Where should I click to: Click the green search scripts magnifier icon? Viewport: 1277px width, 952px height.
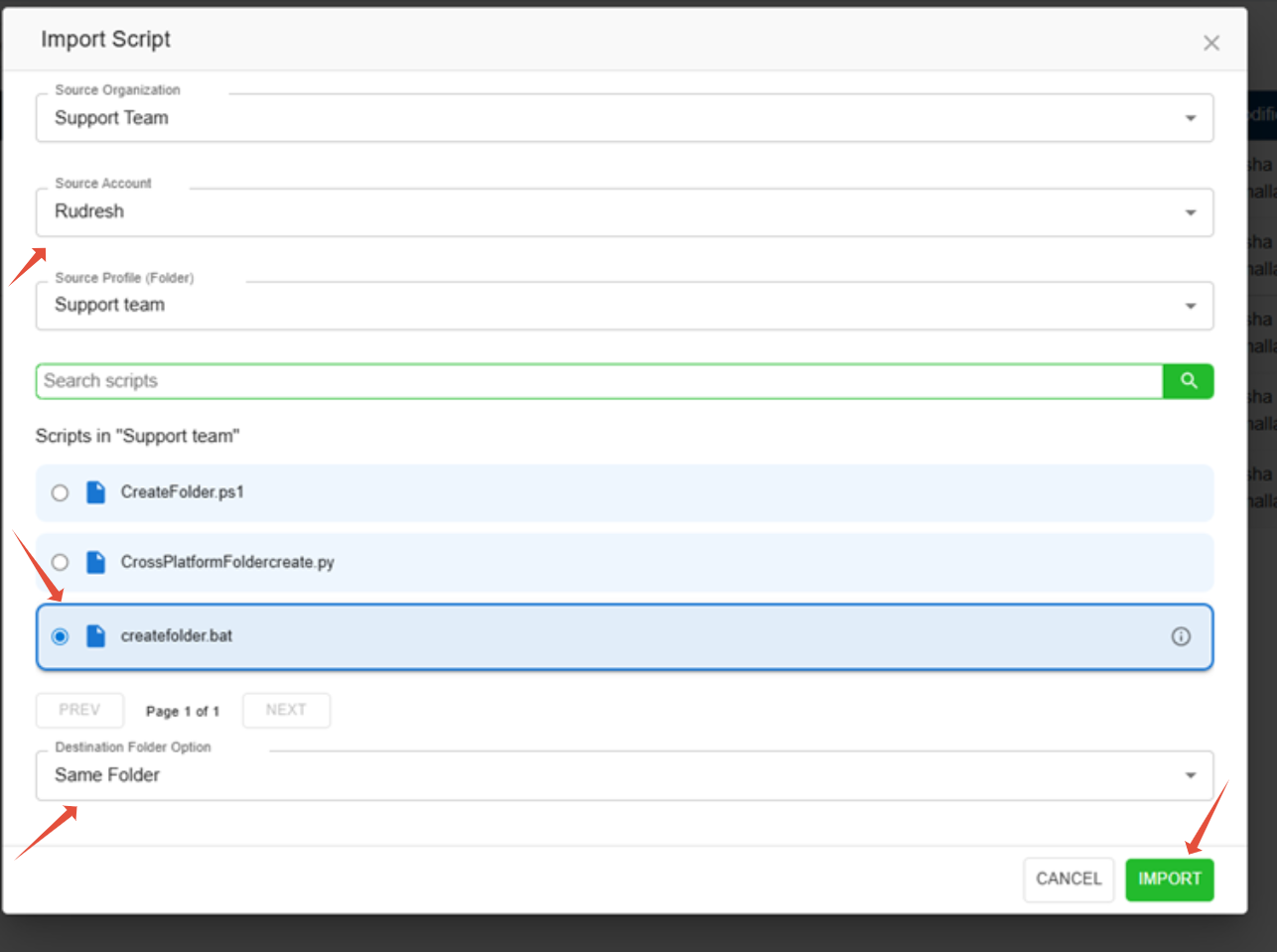[1189, 381]
